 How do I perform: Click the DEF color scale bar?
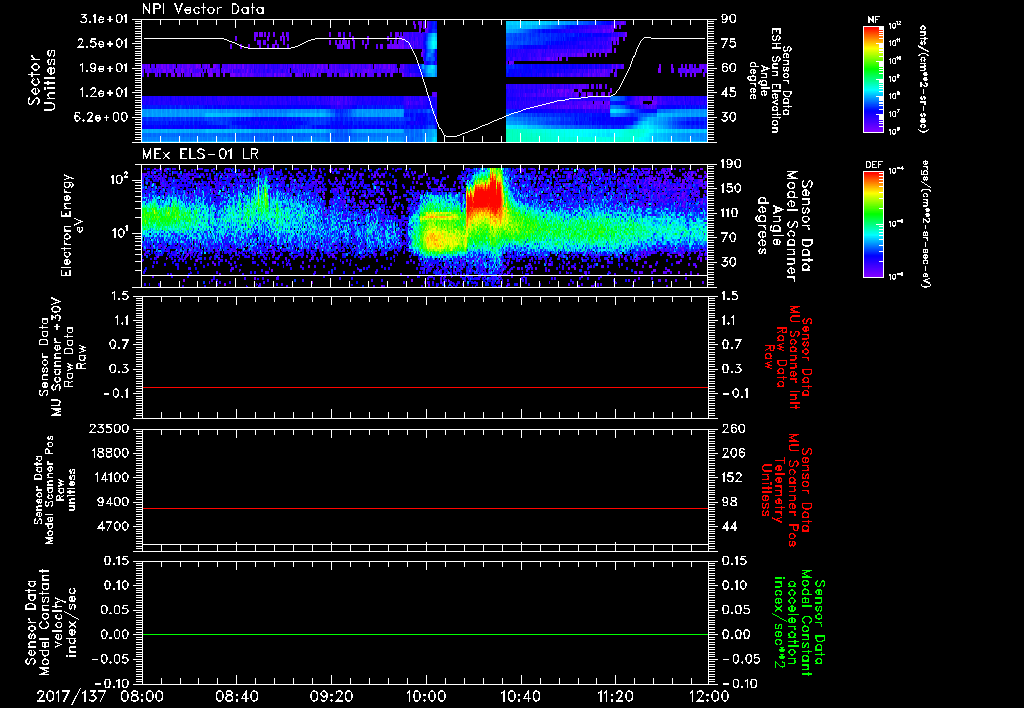click(x=873, y=224)
